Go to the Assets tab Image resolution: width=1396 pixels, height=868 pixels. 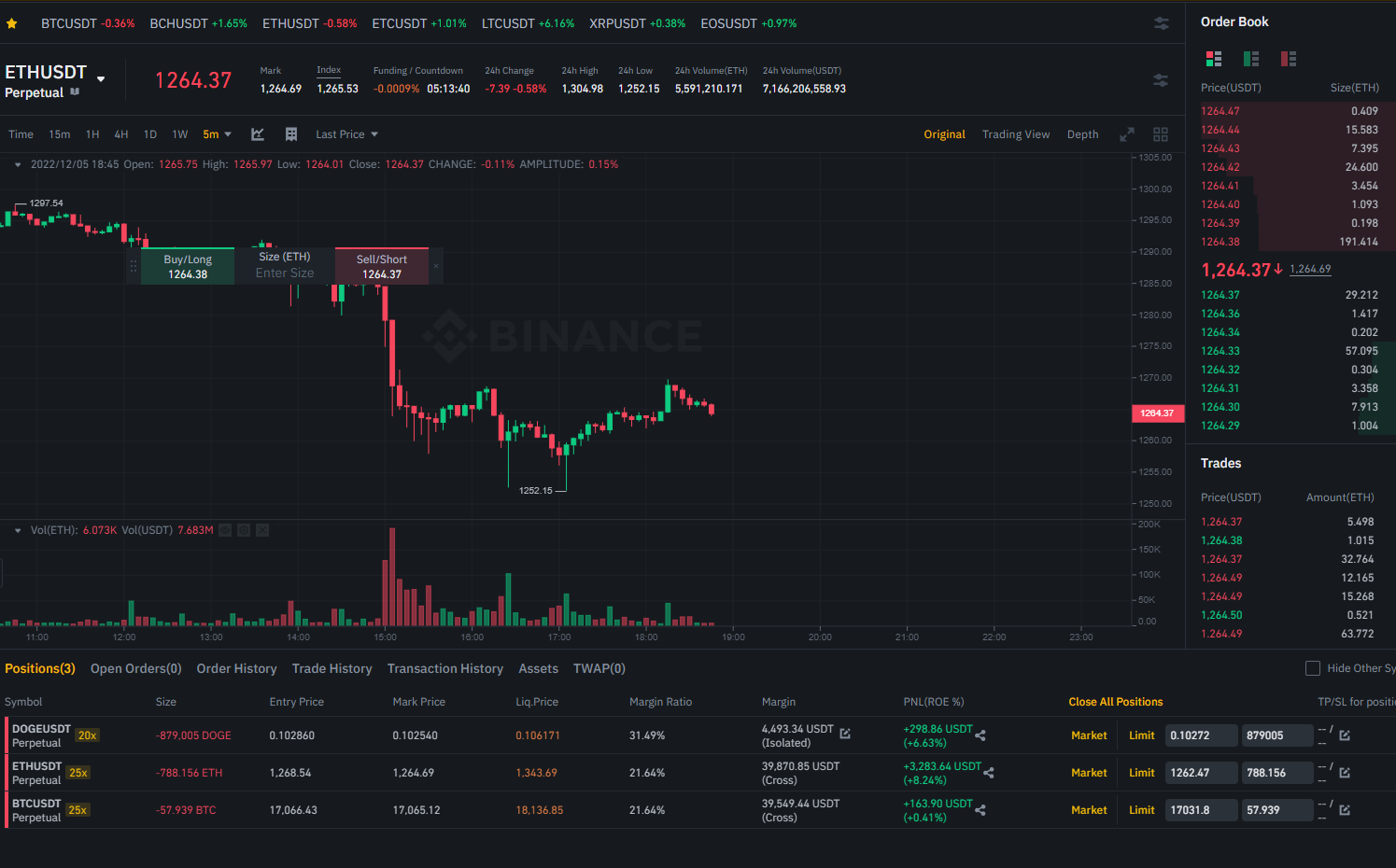(539, 668)
